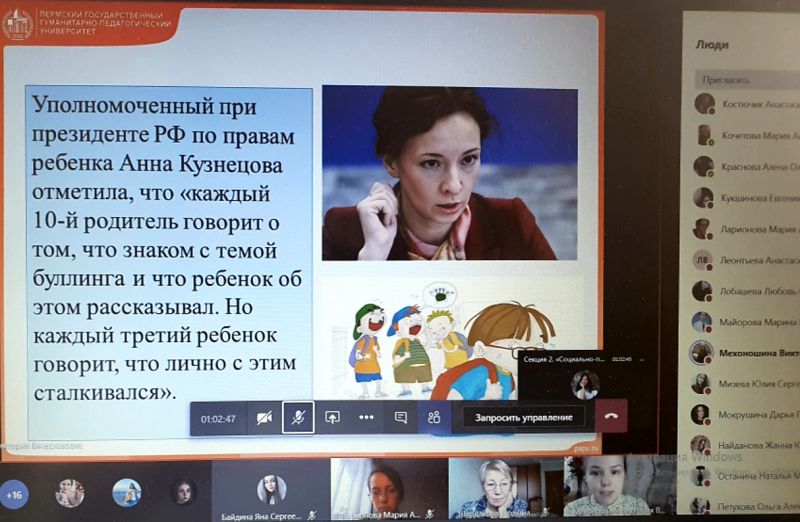Click the Люди panel heading
Image resolution: width=800 pixels, height=522 pixels.
[712, 45]
